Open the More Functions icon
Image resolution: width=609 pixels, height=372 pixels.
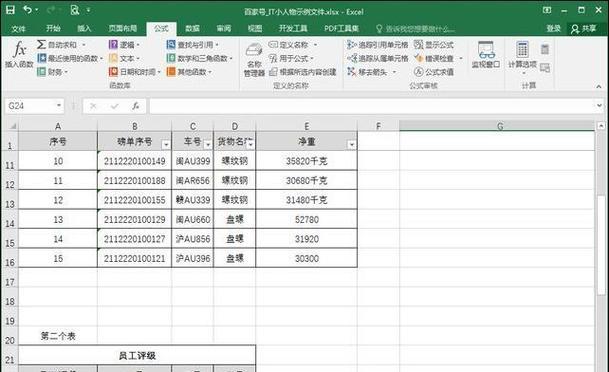coord(171,71)
